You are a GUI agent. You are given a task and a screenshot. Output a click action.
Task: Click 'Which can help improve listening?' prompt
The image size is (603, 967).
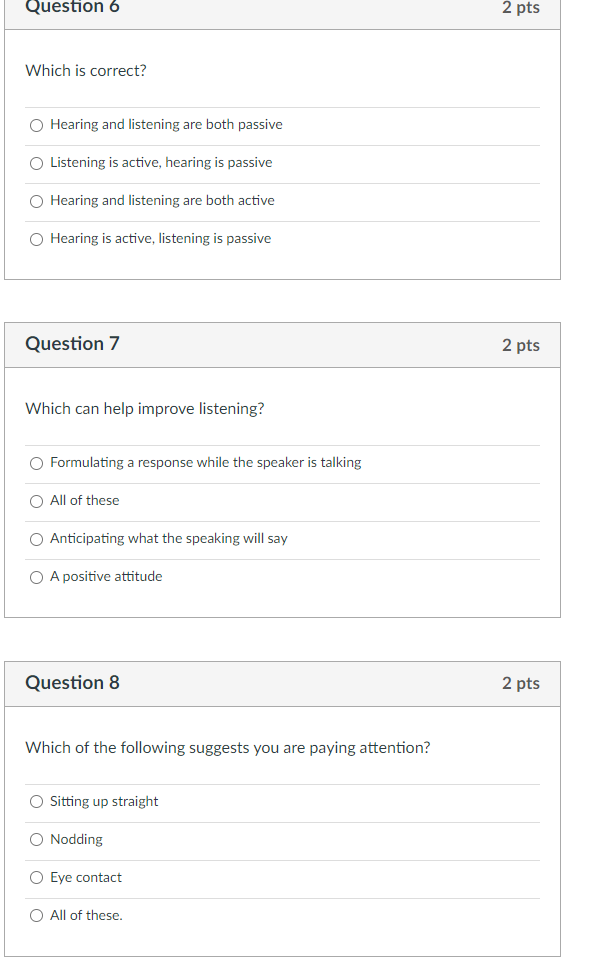click(x=145, y=409)
